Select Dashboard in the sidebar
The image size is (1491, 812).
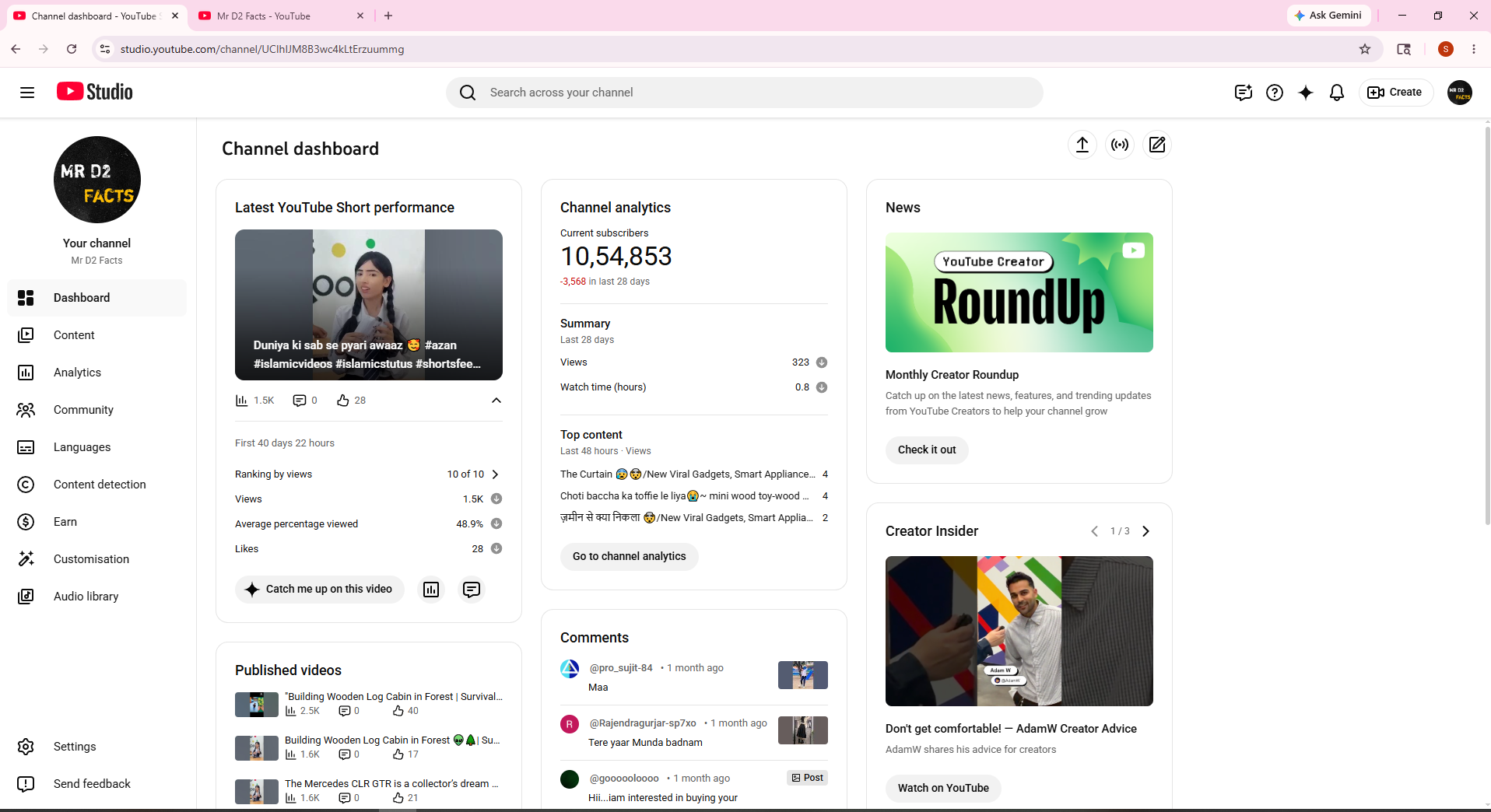click(97, 298)
